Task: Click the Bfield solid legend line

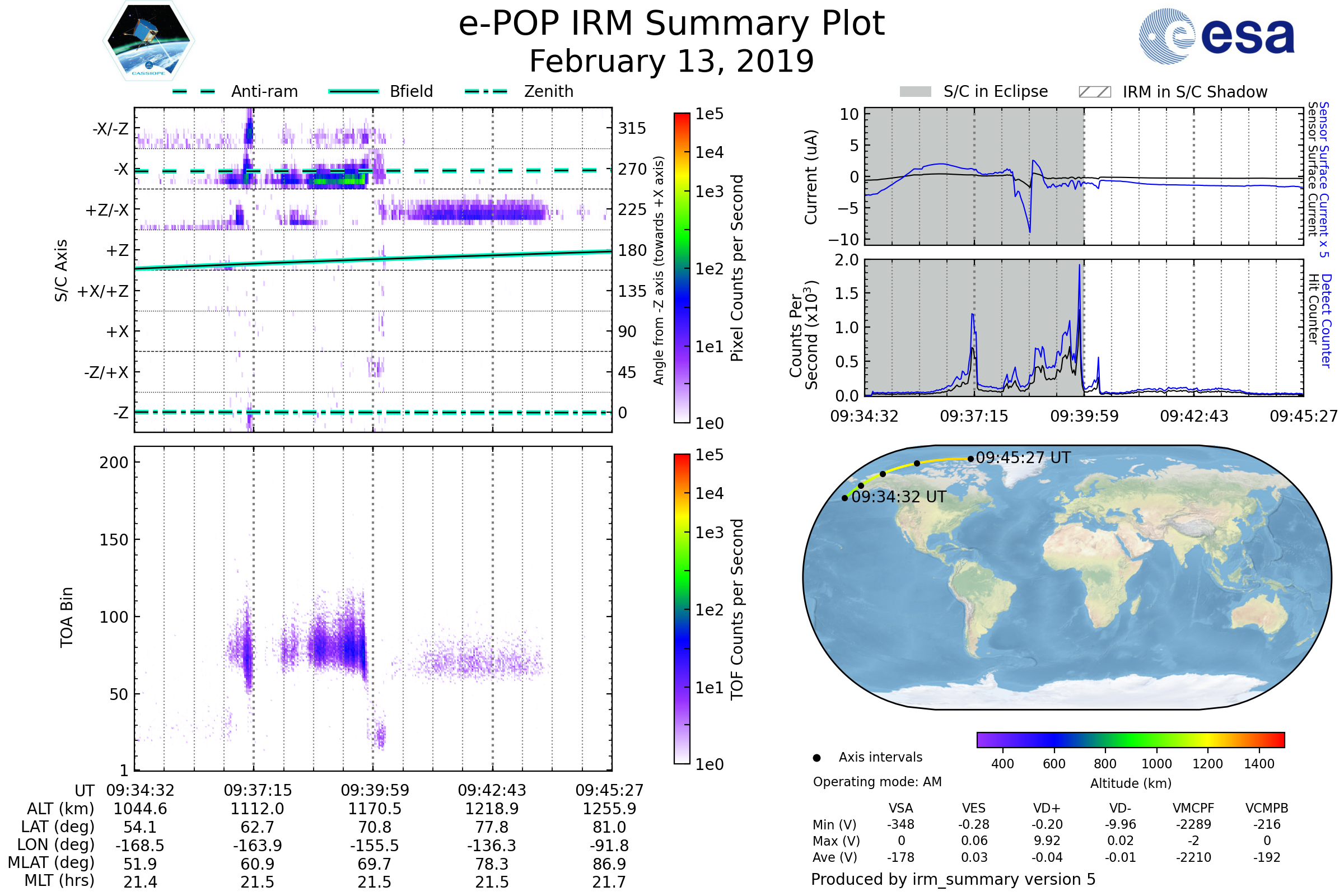Action: pyautogui.click(x=353, y=91)
